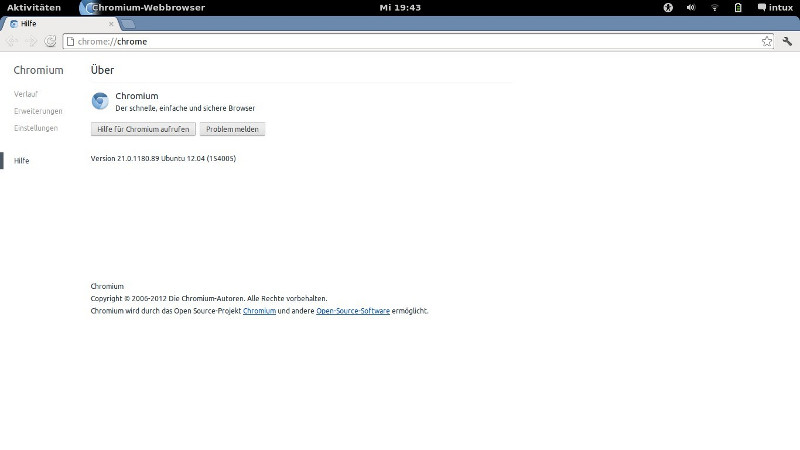
Task: Open a new tab
Action: click(x=128, y=24)
